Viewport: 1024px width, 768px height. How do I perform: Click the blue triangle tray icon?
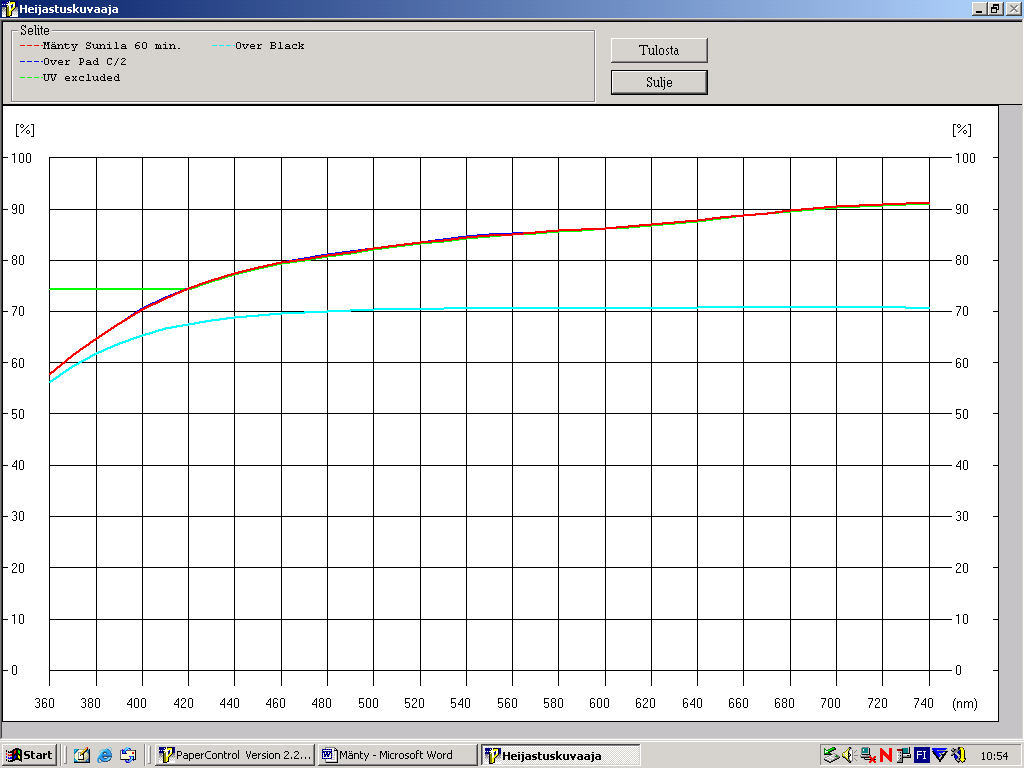pyautogui.click(x=940, y=756)
